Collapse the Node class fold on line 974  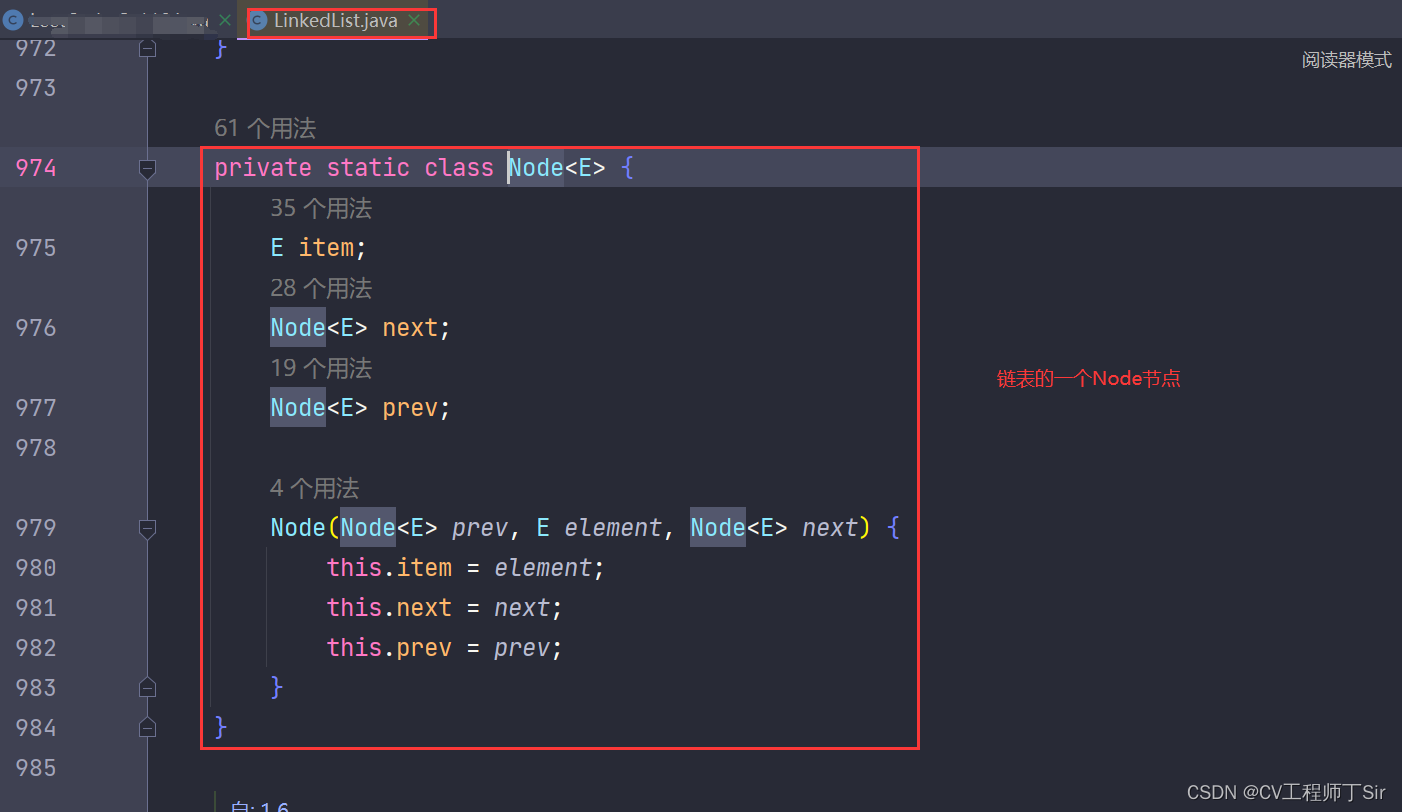(x=147, y=169)
